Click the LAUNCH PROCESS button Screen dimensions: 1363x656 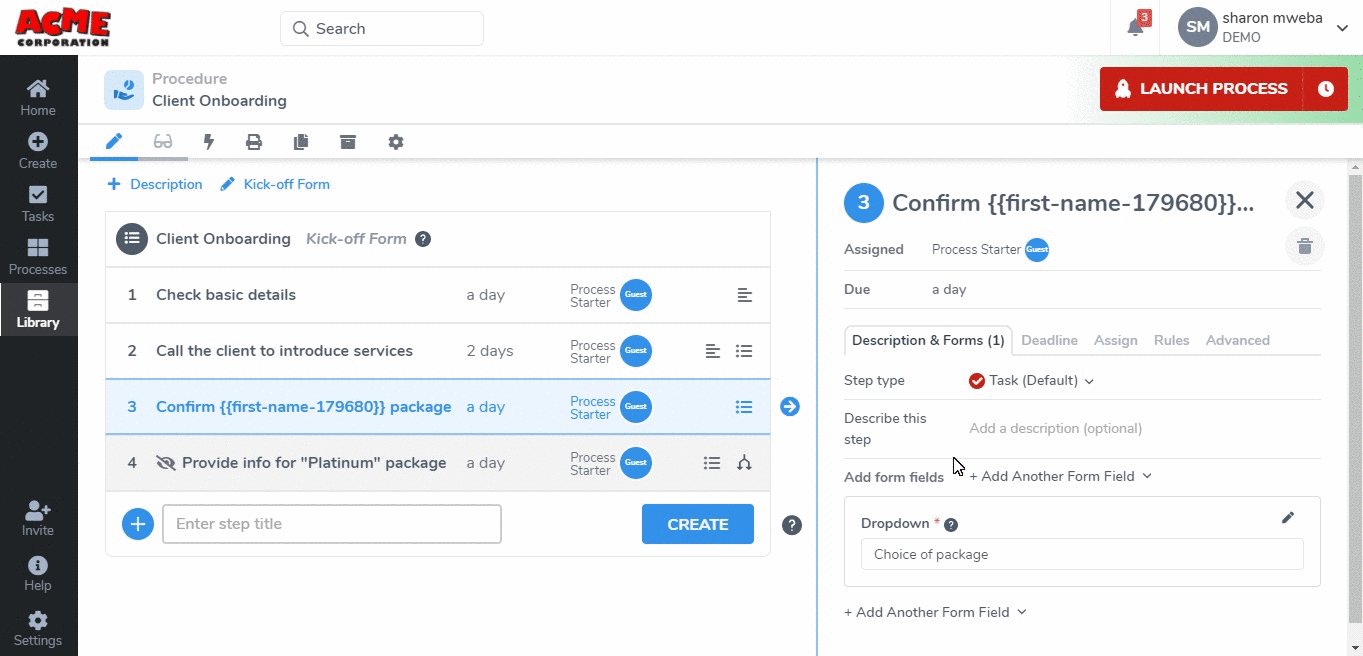pyautogui.click(x=1201, y=88)
